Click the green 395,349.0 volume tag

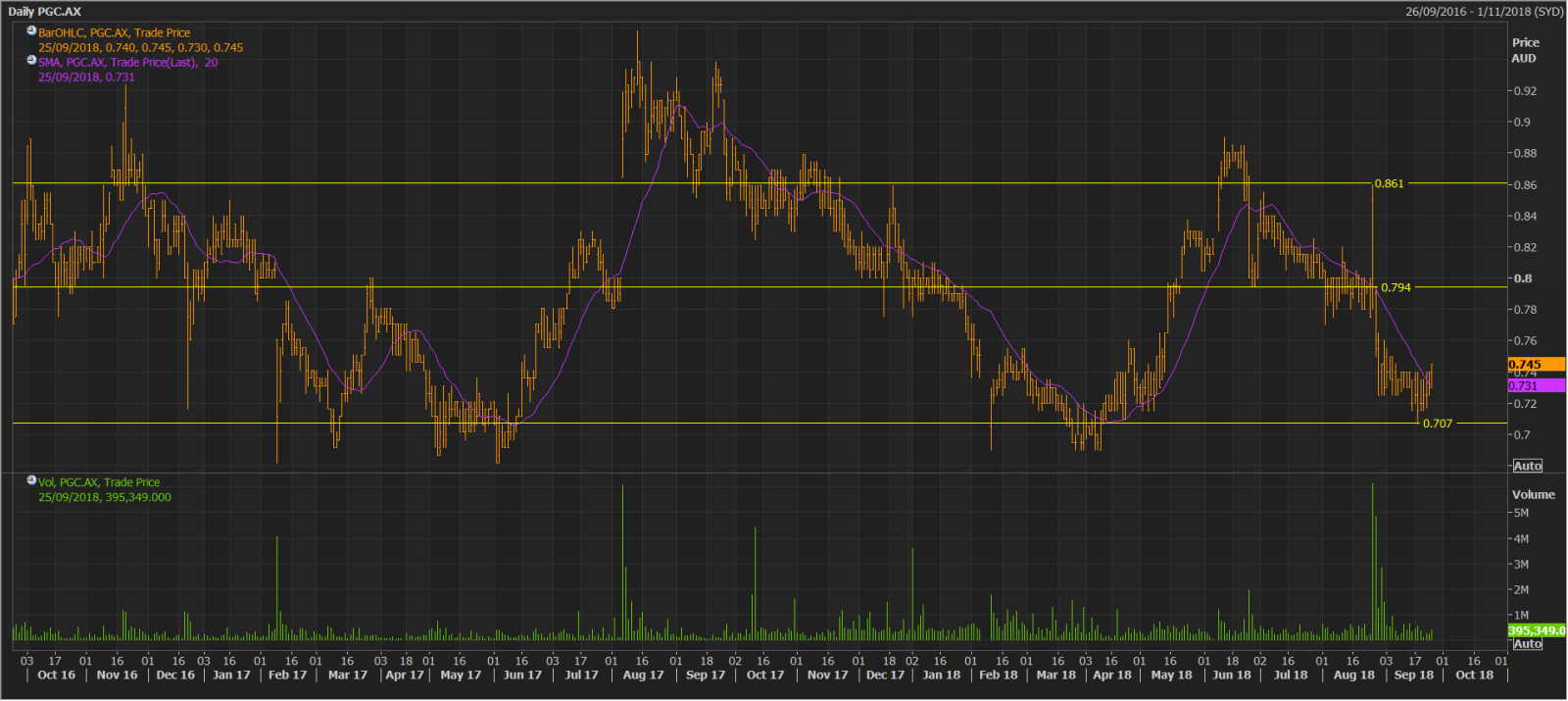[x=1537, y=630]
